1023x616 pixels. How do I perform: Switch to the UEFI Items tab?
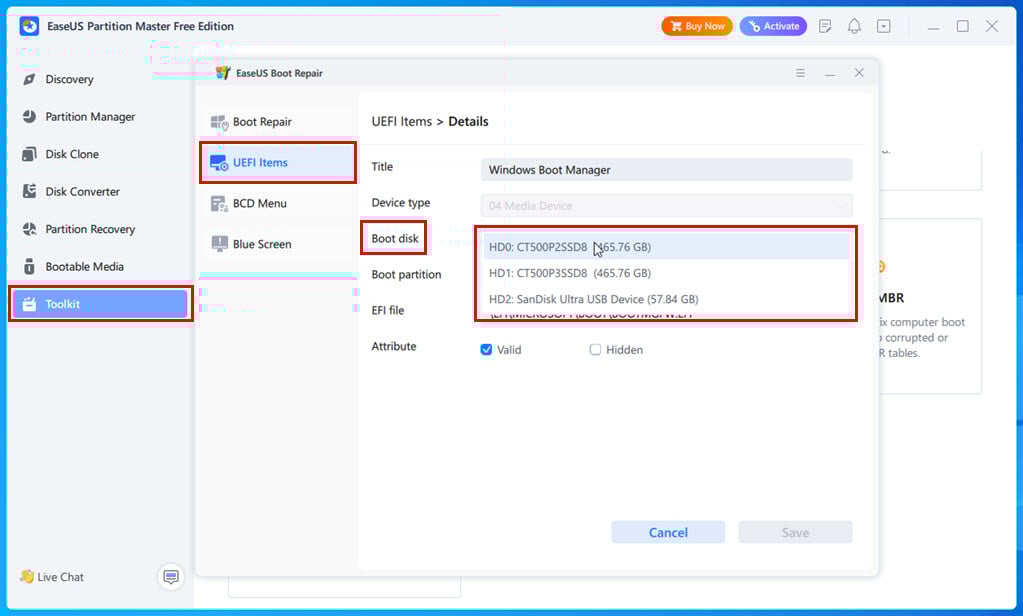278,162
